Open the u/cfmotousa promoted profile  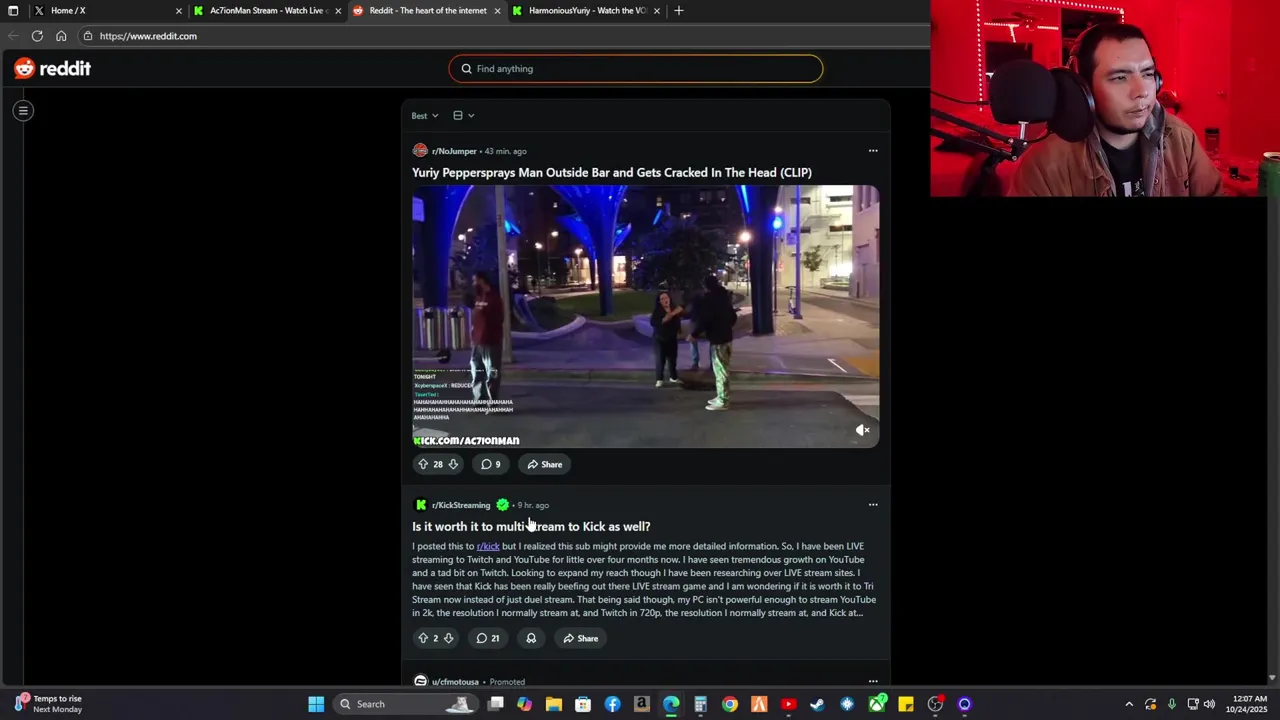[x=455, y=682]
